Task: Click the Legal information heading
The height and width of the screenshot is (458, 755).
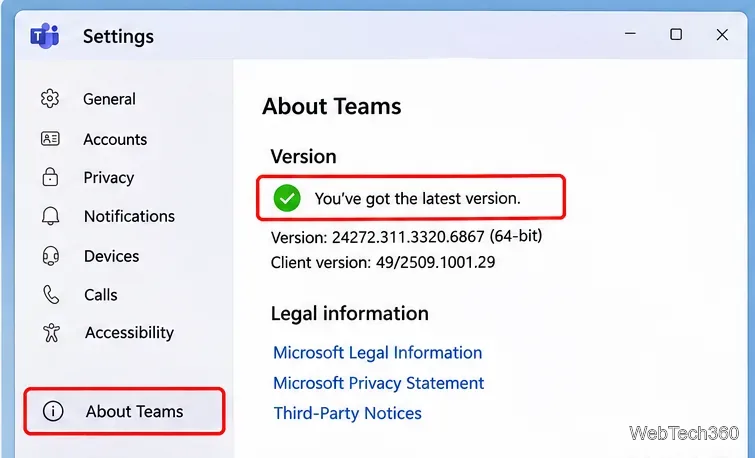Action: click(x=350, y=314)
